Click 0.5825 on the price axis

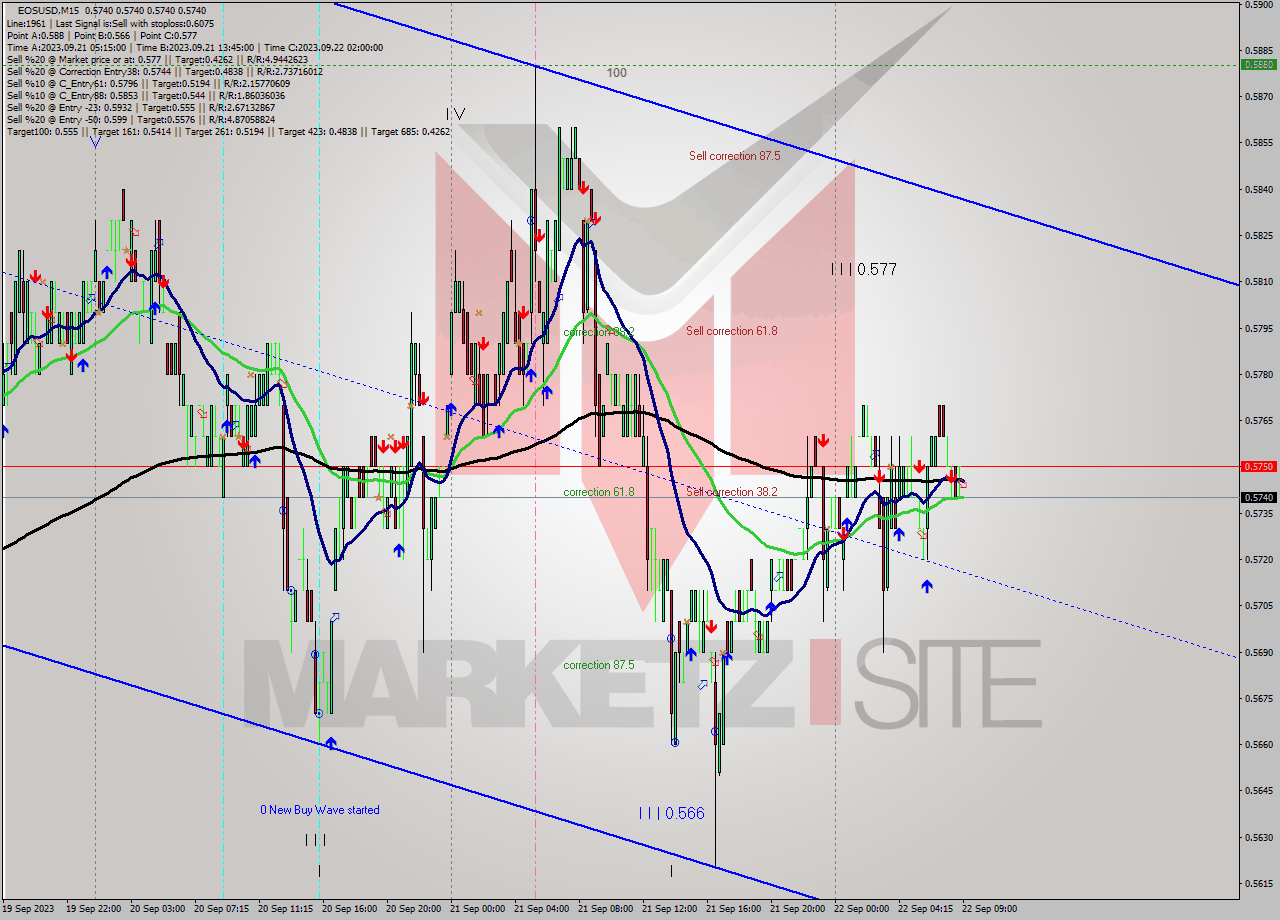coord(1258,236)
